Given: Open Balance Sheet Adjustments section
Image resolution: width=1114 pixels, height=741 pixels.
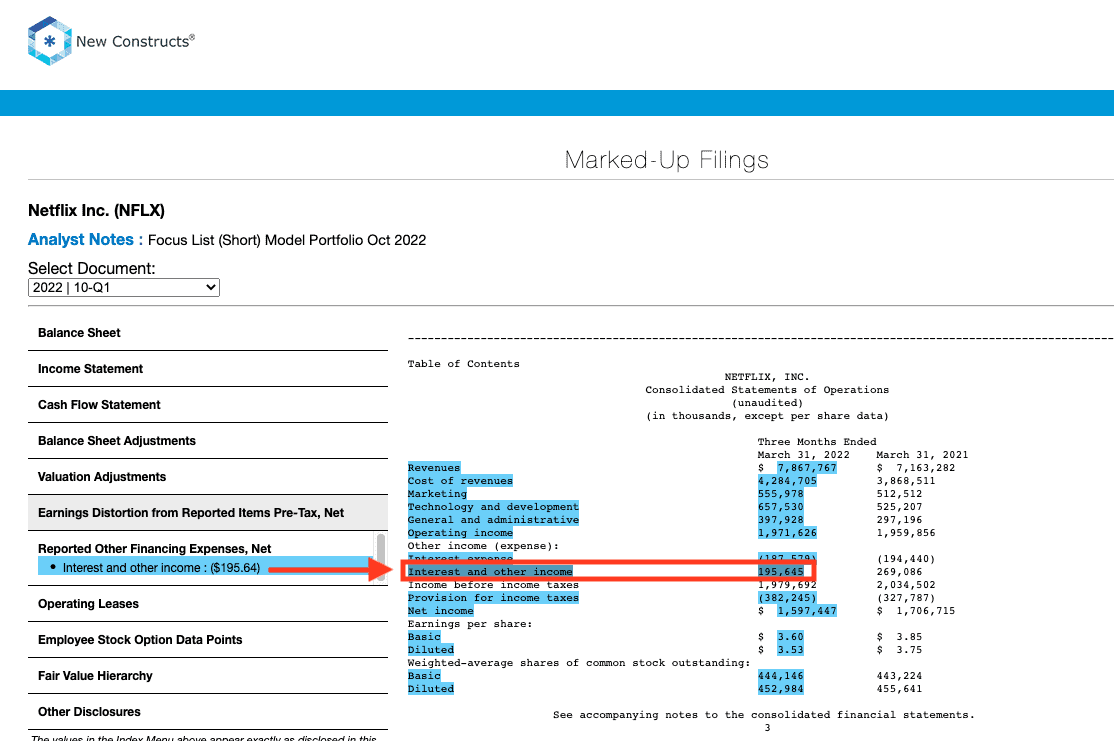Looking at the screenshot, I should point(207,441).
